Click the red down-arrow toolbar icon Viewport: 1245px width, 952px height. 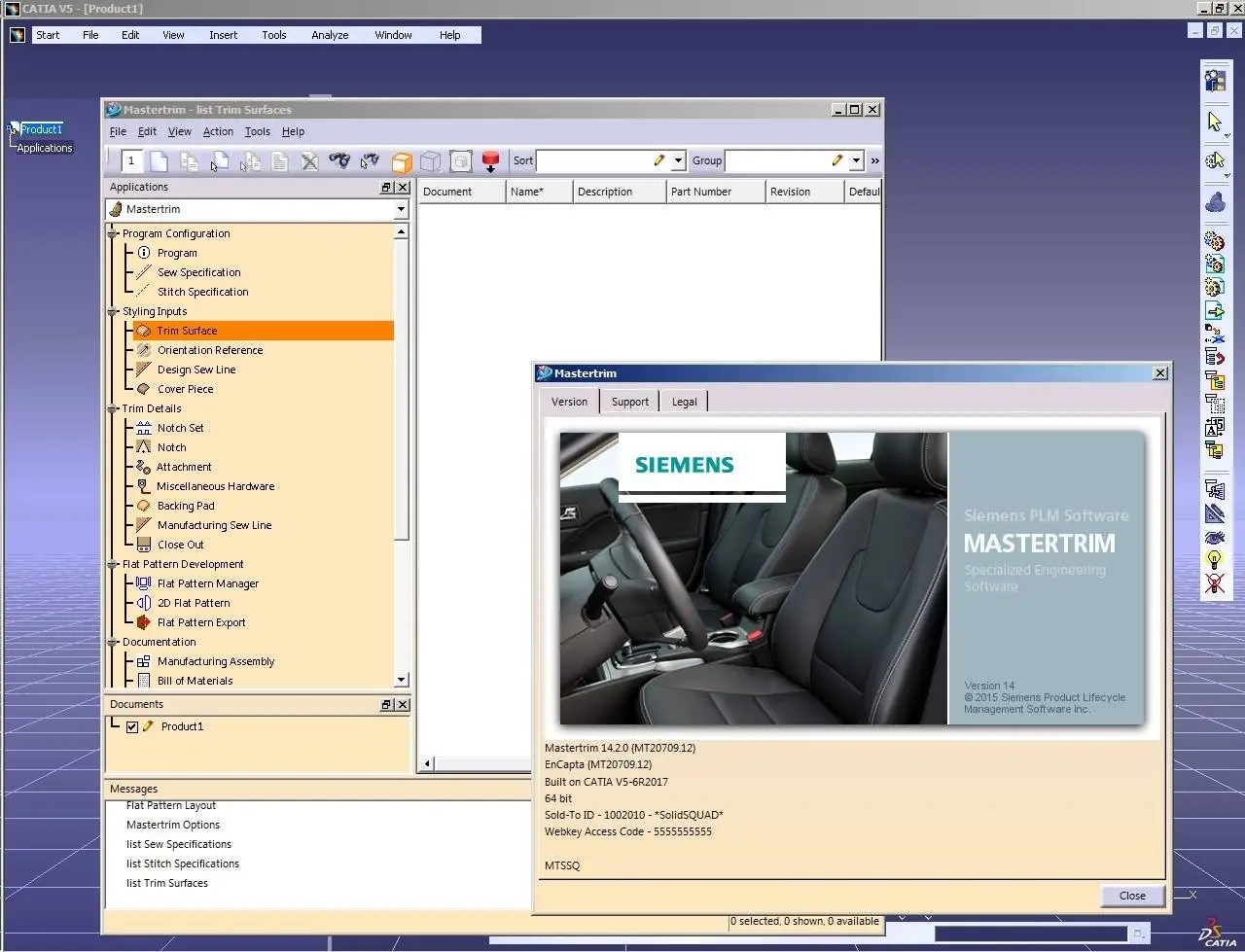pyautogui.click(x=490, y=160)
